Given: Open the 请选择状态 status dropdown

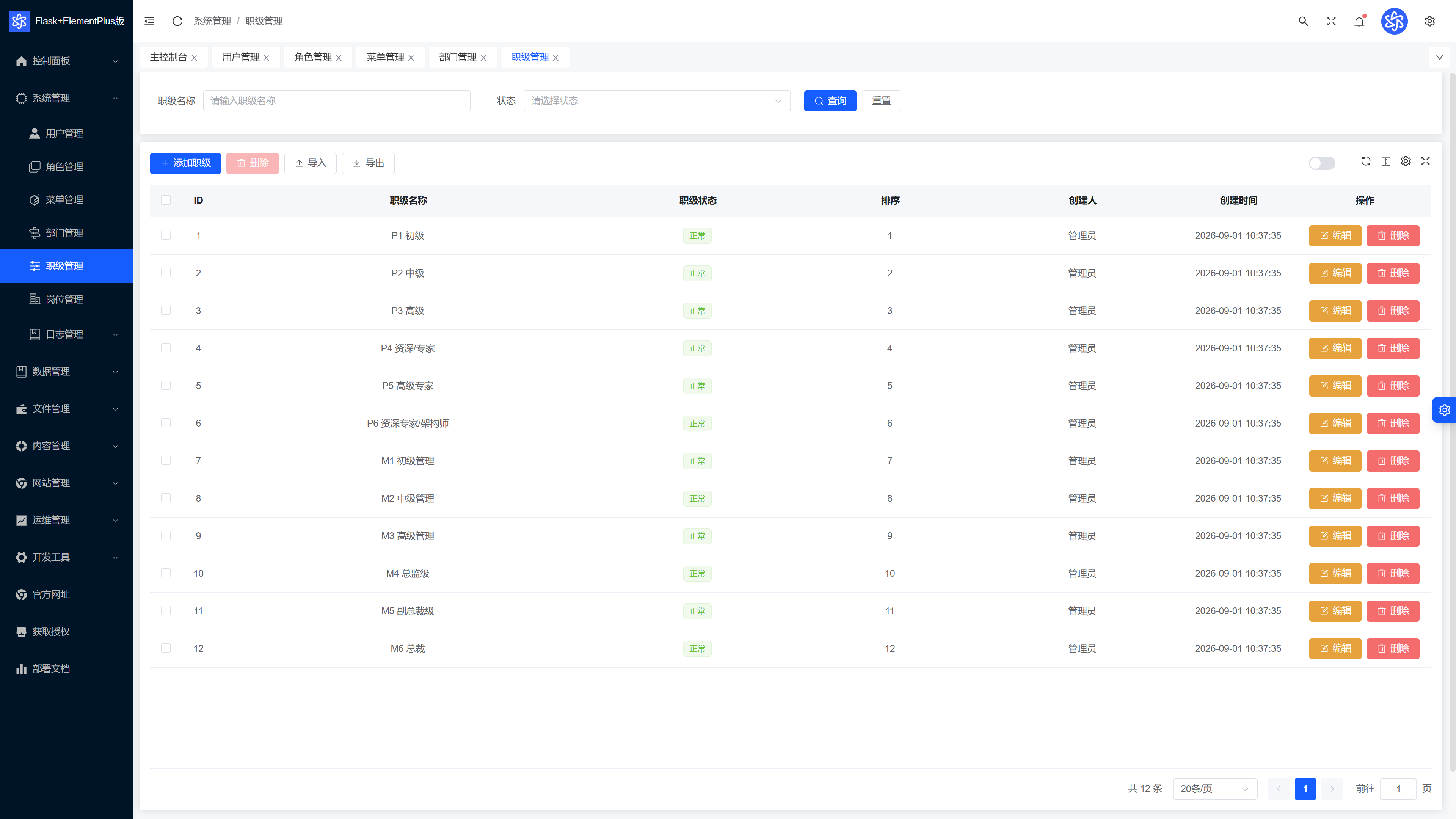Looking at the screenshot, I should tap(657, 100).
